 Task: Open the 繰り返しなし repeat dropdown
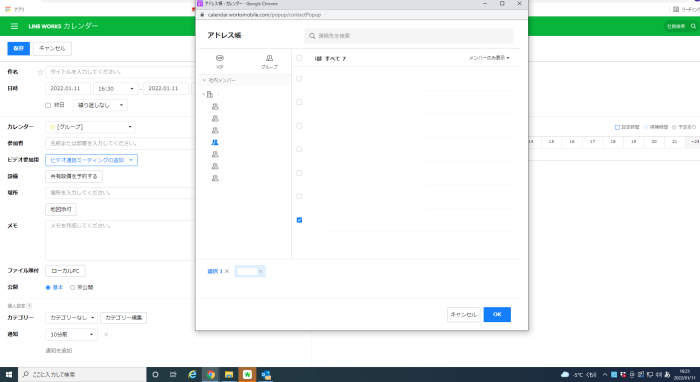[x=100, y=105]
